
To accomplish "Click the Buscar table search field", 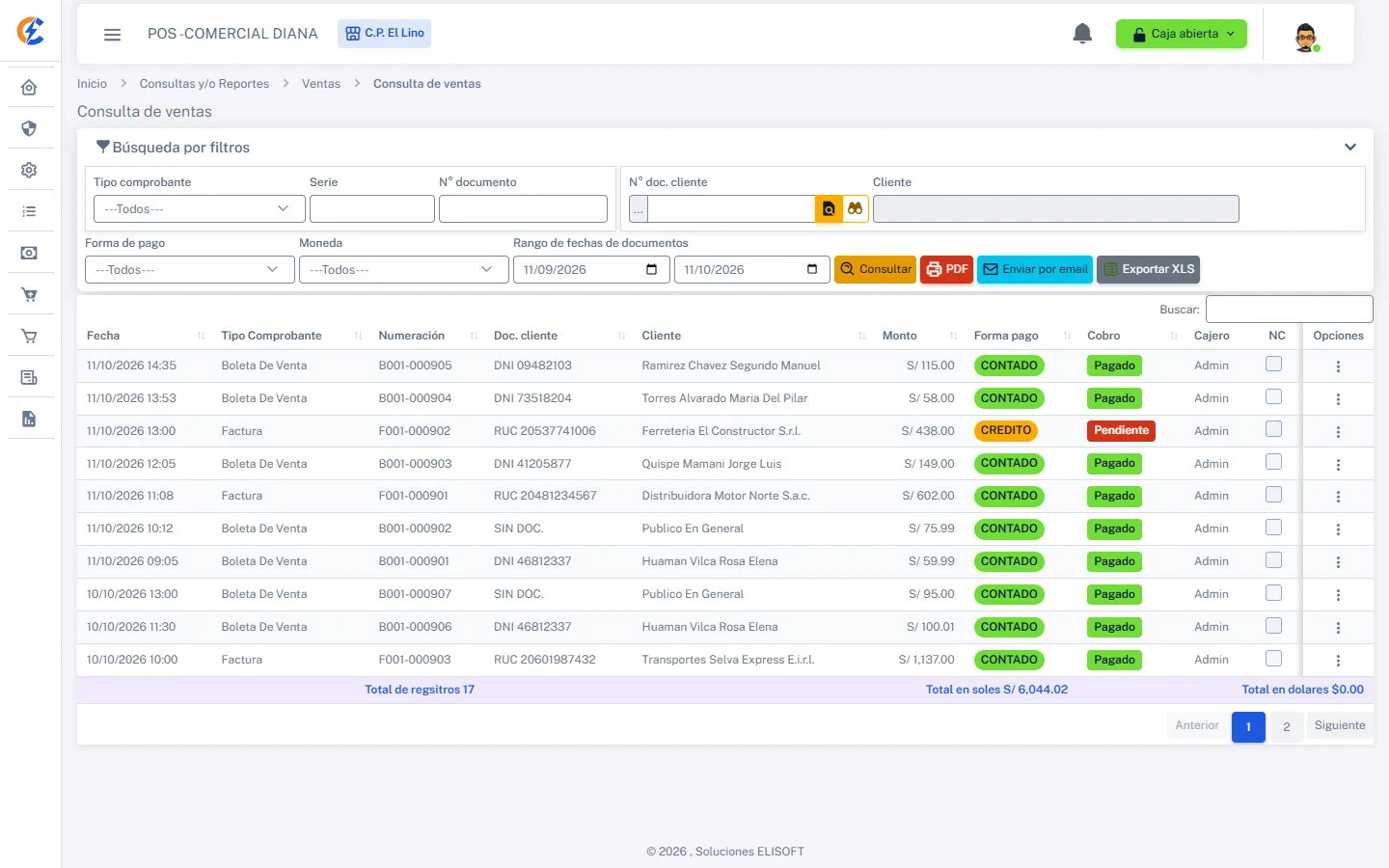I will (1290, 309).
